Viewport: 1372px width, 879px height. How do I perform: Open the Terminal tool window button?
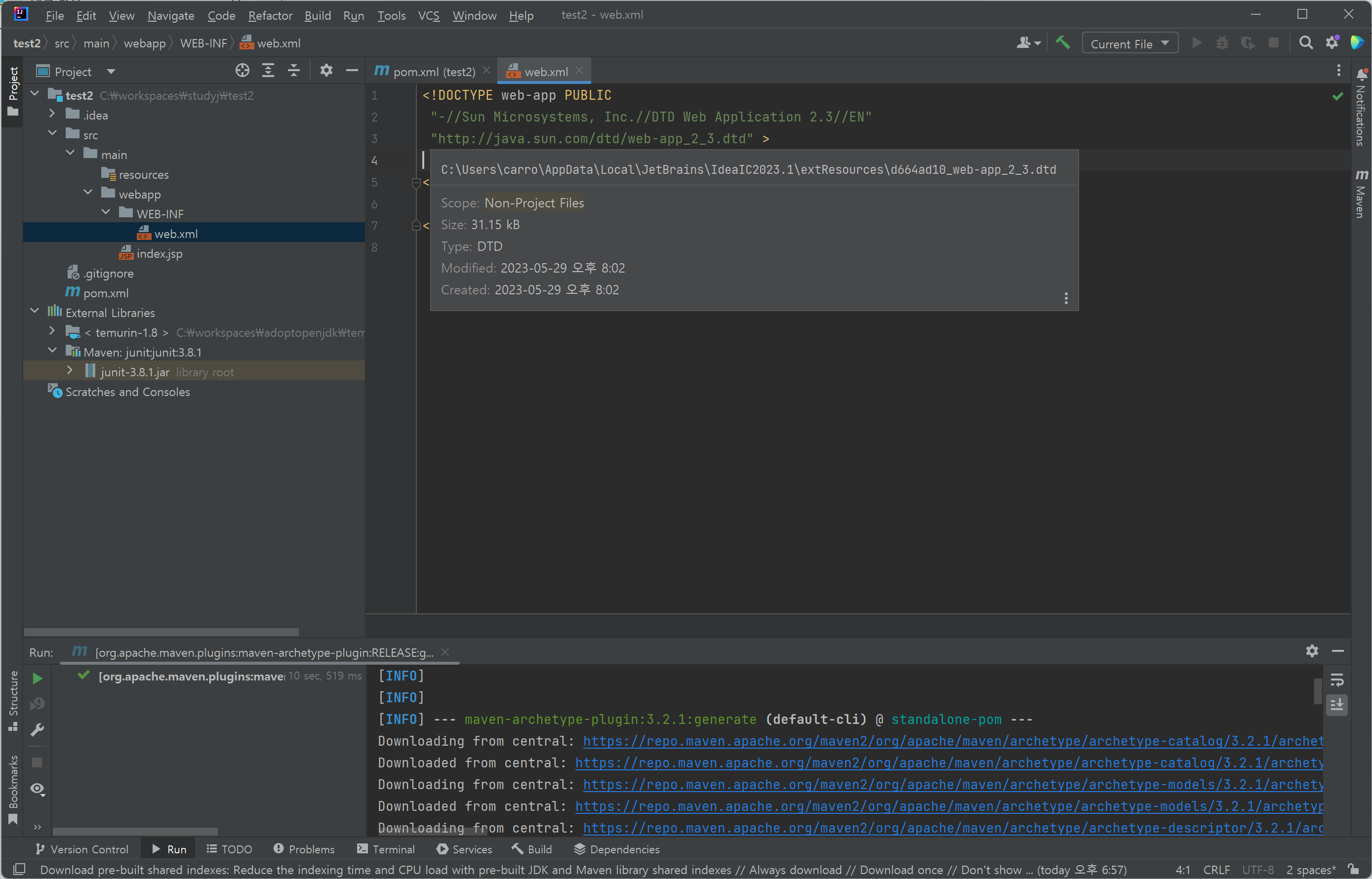(x=386, y=849)
